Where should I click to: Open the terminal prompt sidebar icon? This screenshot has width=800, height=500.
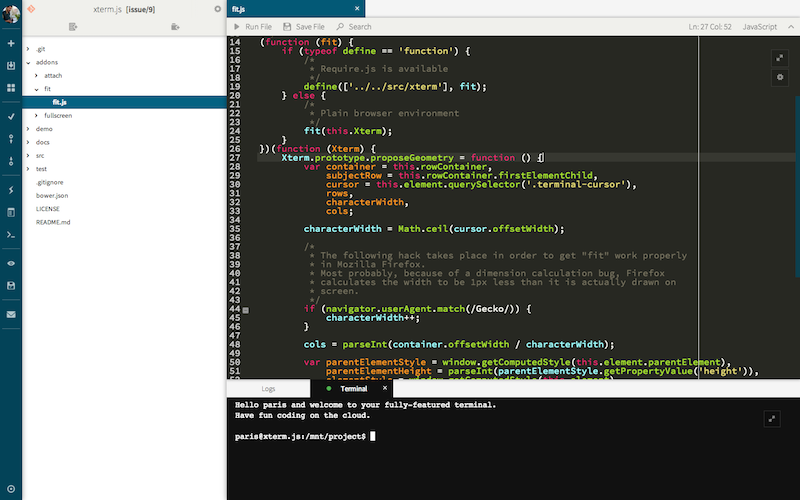tap(11, 234)
